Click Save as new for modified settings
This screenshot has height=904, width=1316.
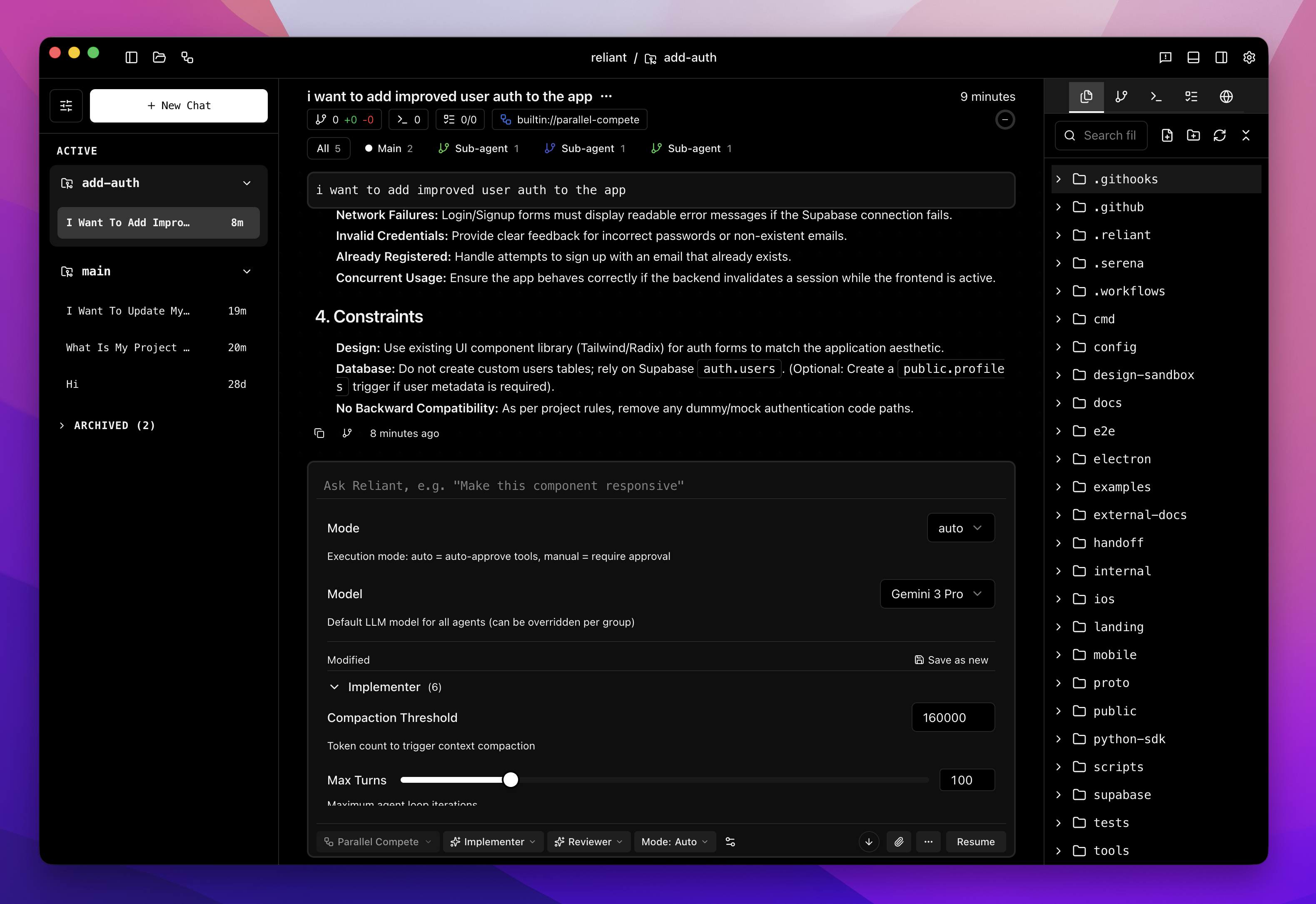point(951,659)
